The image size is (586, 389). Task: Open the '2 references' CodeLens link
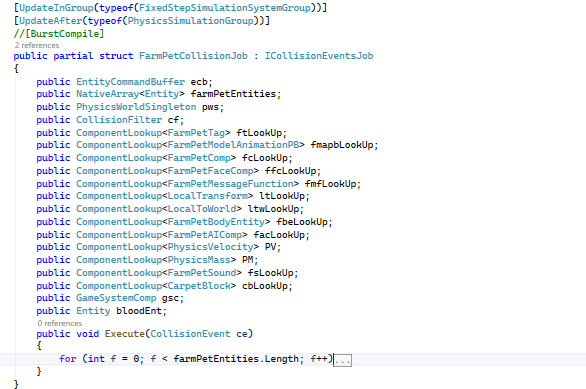(37, 45)
